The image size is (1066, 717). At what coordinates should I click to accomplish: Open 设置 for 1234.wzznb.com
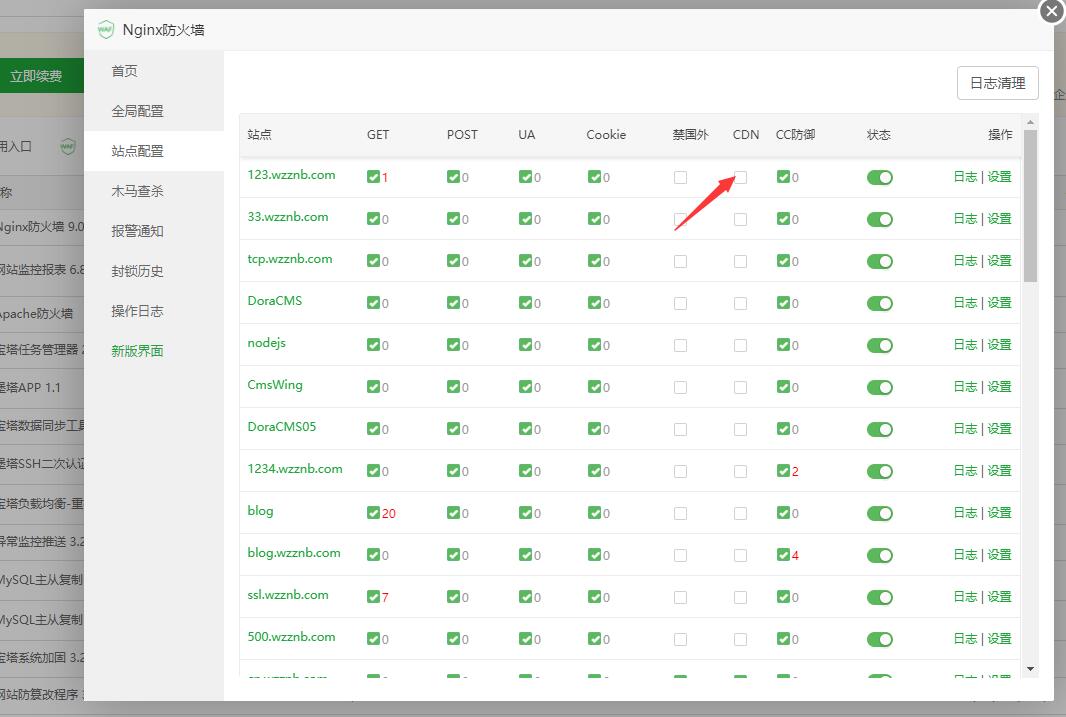[999, 471]
